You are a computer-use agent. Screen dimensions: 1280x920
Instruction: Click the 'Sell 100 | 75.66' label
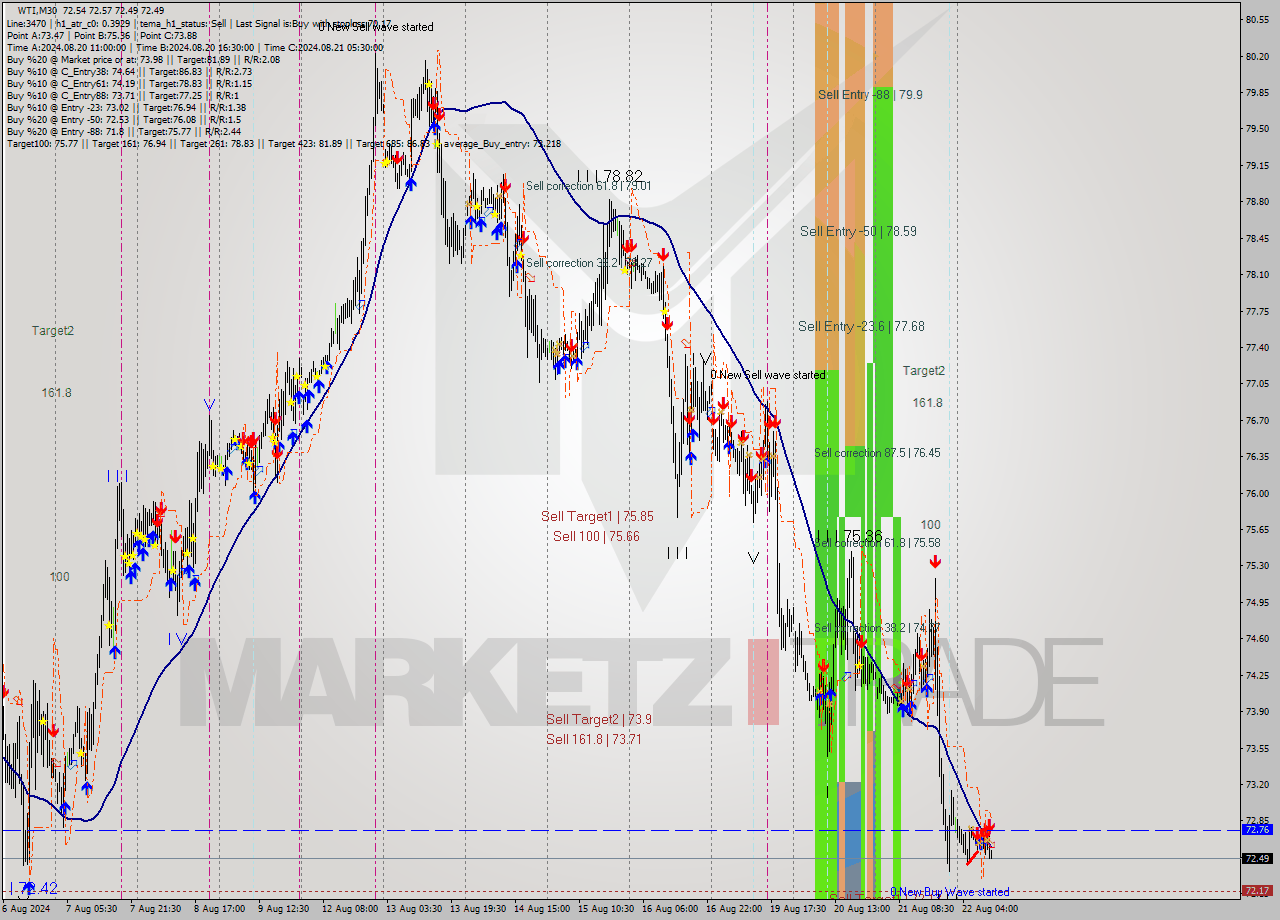pos(596,536)
